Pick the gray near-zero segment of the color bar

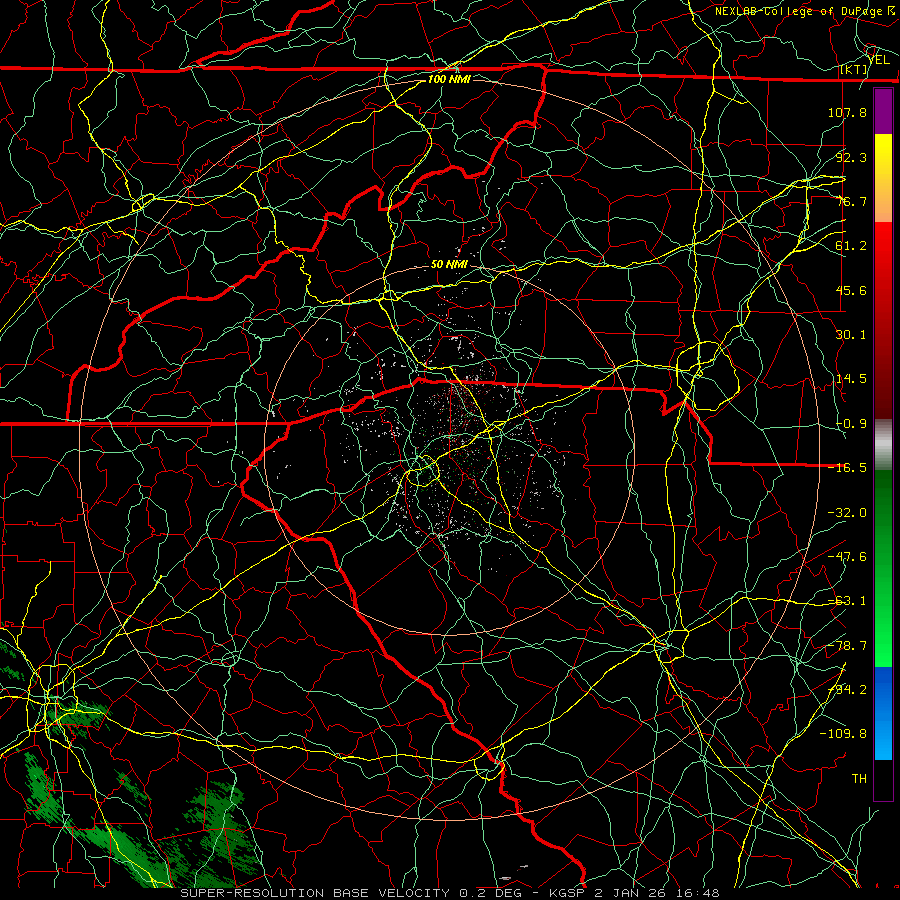[883, 445]
